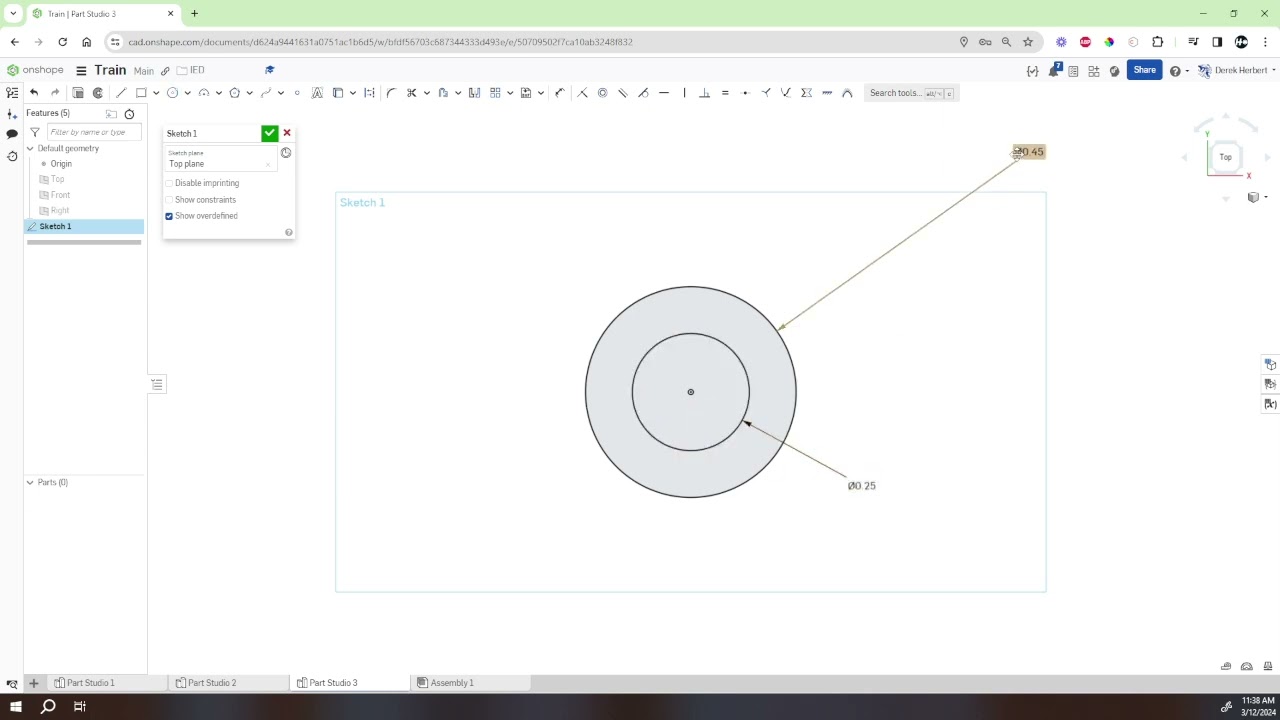This screenshot has height=720, width=1280.
Task: Select the Trim scissors tool
Action: (411, 93)
